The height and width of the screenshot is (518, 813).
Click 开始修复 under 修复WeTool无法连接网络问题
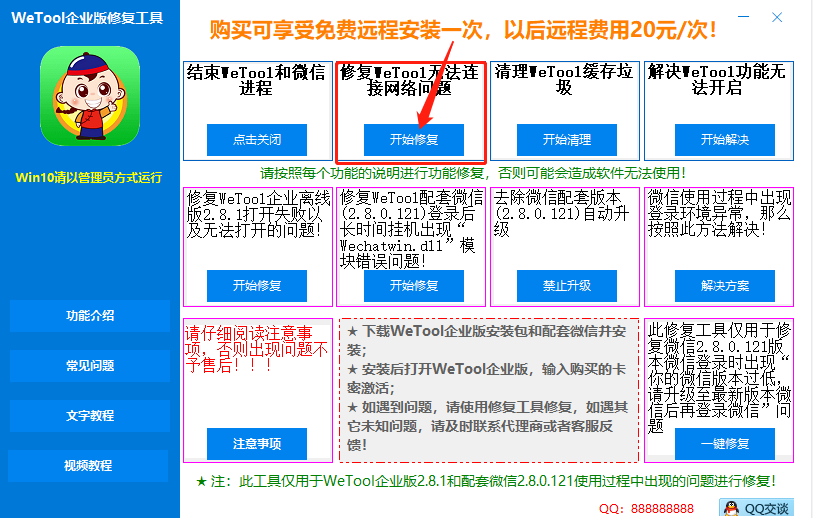(414, 139)
